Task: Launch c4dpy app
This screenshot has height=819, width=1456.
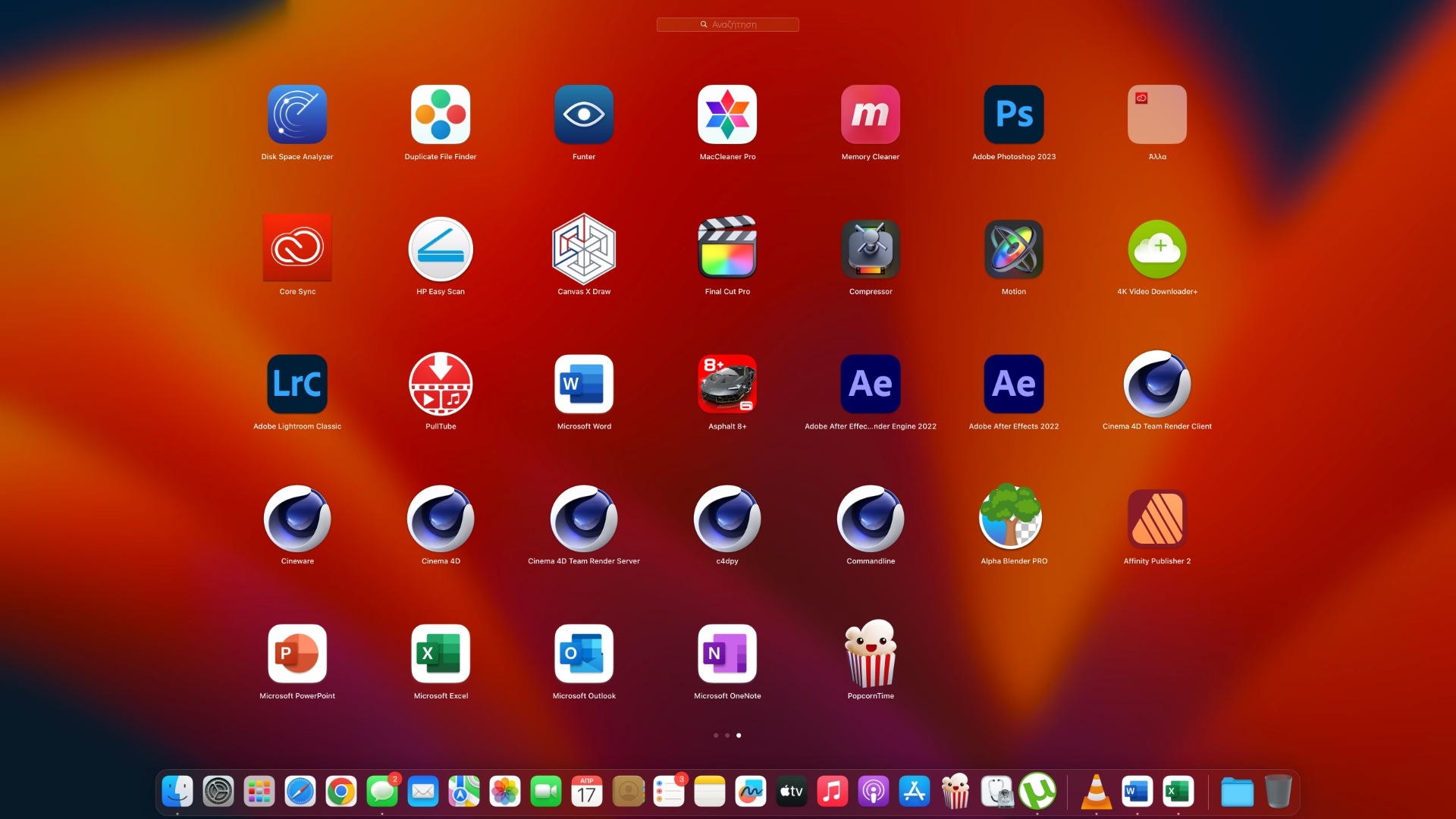Action: click(x=727, y=519)
